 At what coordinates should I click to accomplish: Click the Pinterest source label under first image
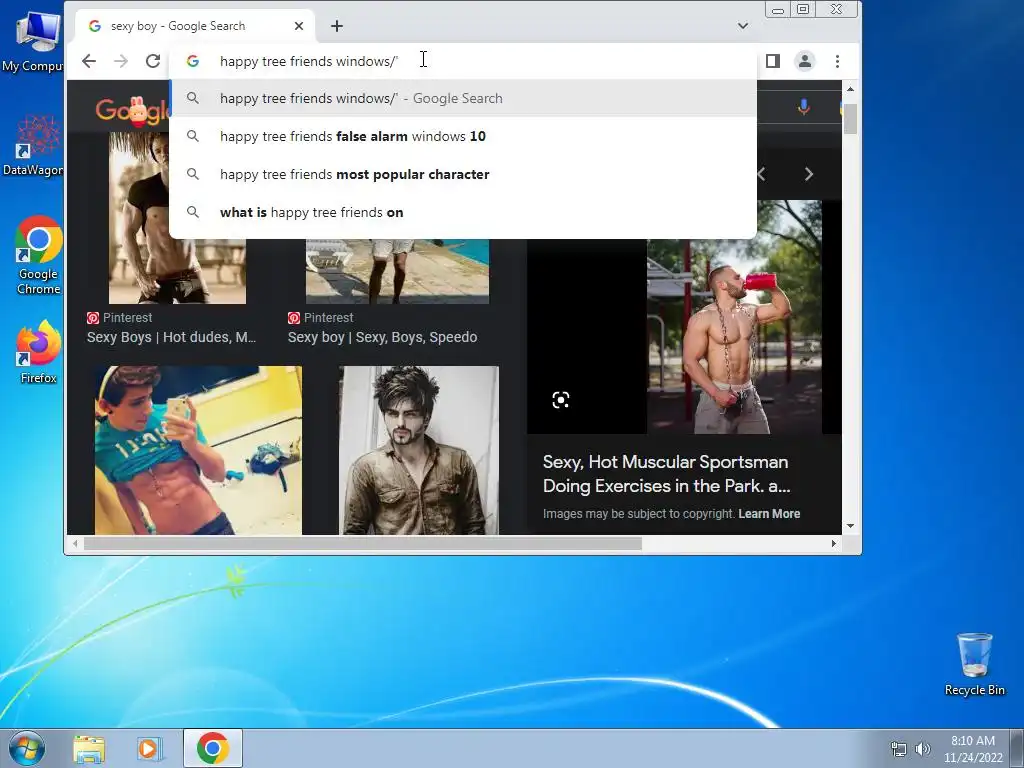pos(120,317)
